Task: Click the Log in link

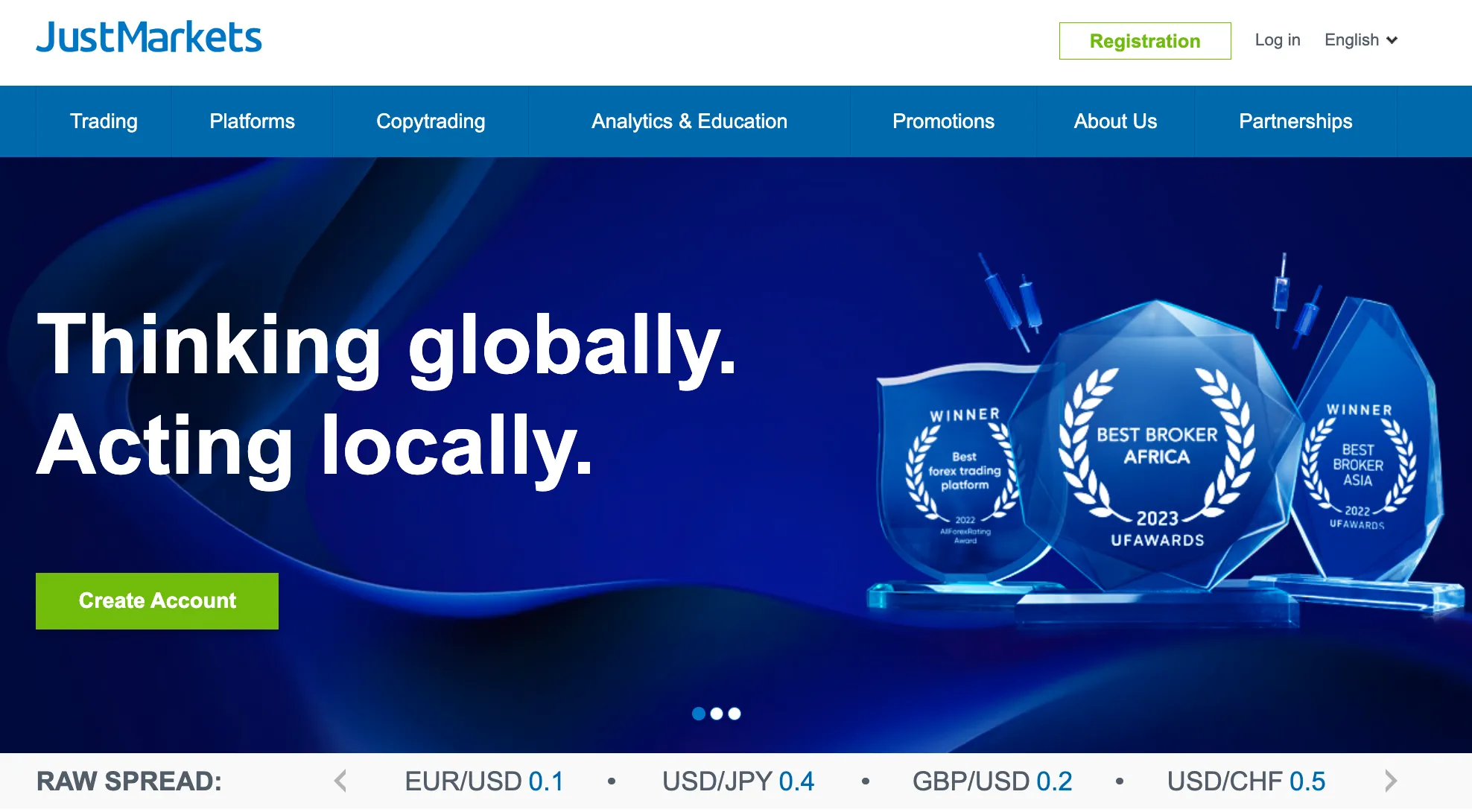Action: (x=1278, y=40)
